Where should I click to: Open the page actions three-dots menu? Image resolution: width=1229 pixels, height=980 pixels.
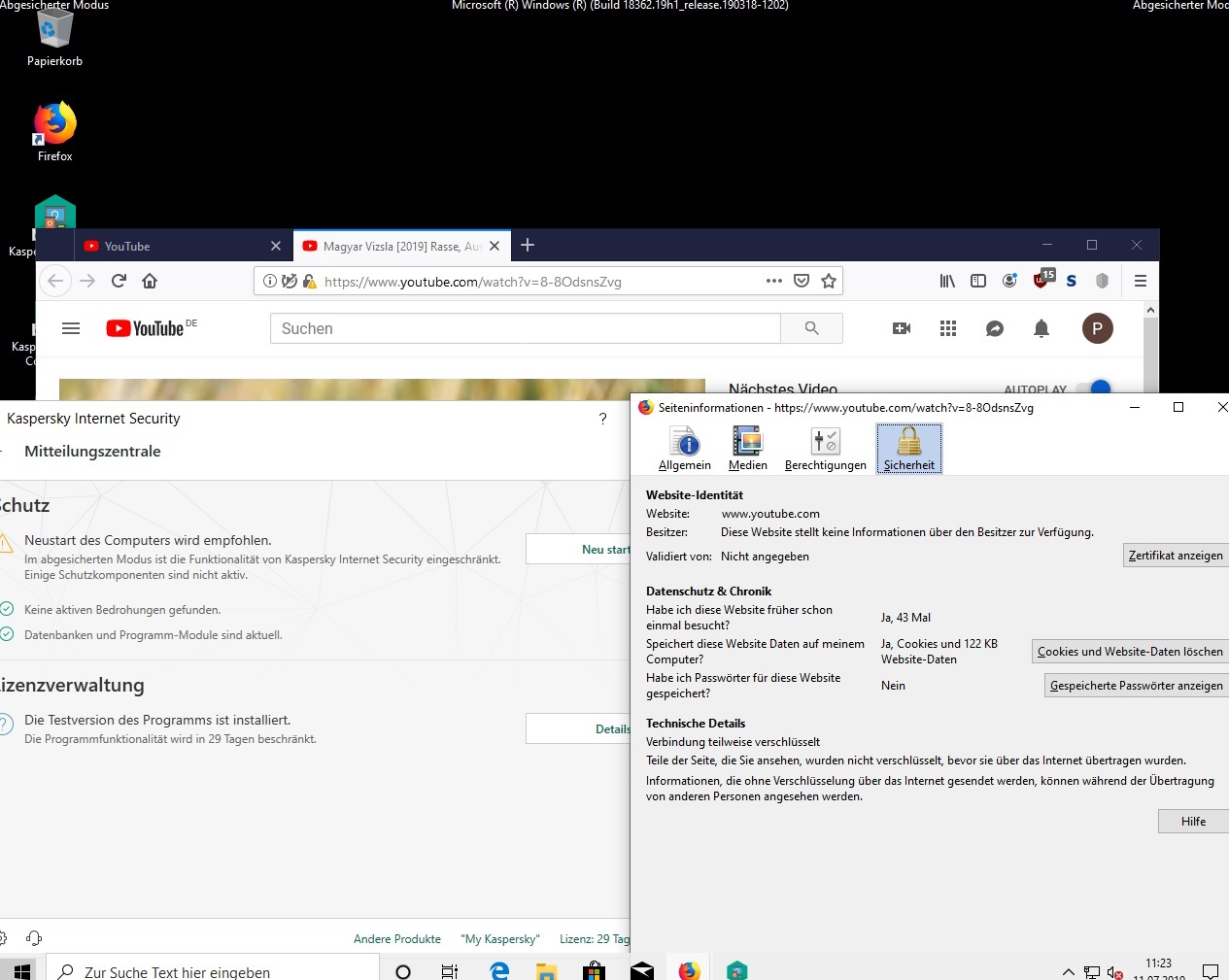click(774, 281)
